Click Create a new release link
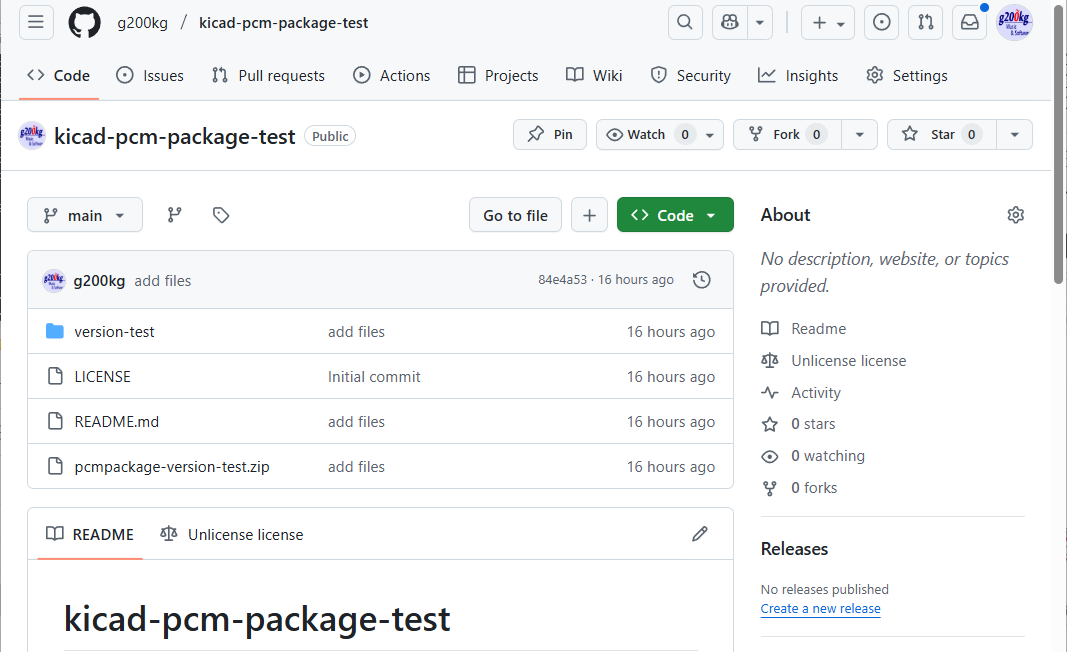Viewport: 1067px width, 652px height. (x=820, y=608)
